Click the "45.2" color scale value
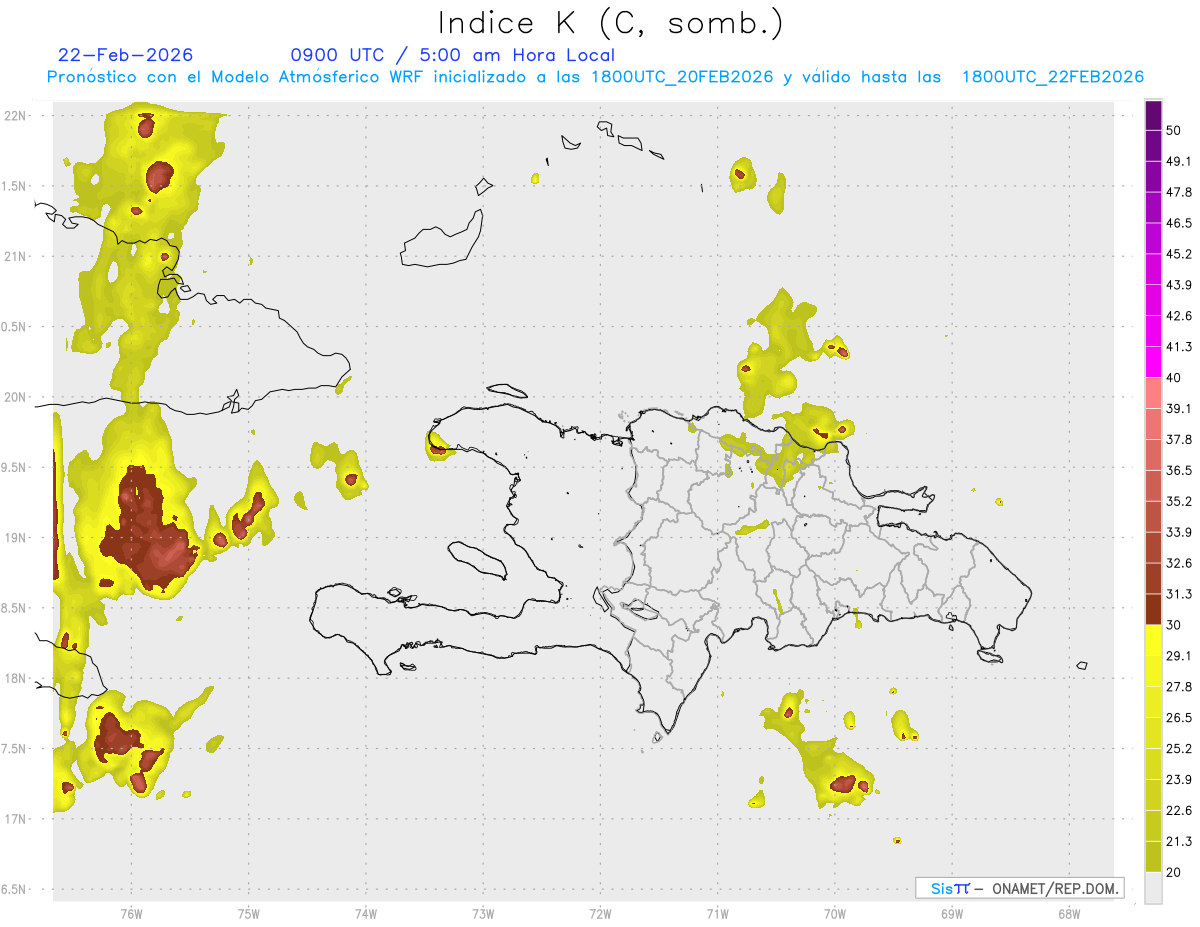The image size is (1200, 927). click(1179, 254)
